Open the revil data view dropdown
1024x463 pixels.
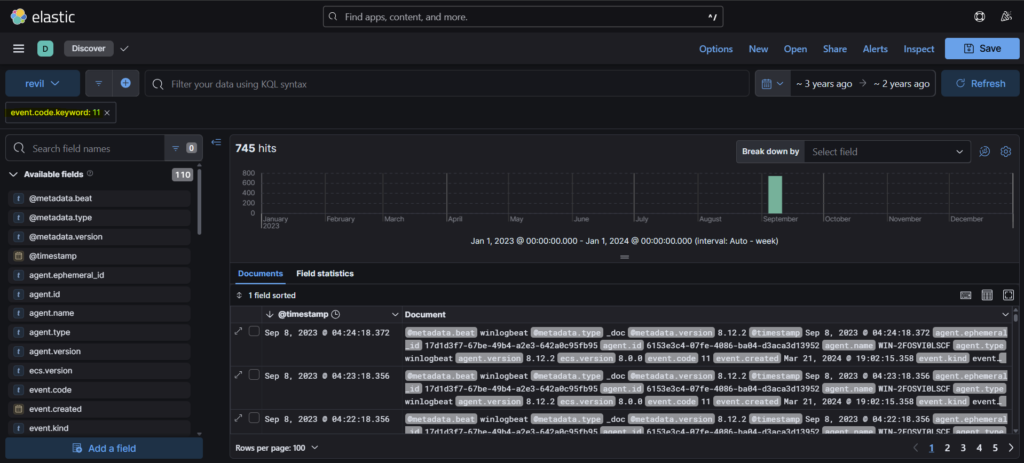coord(42,83)
